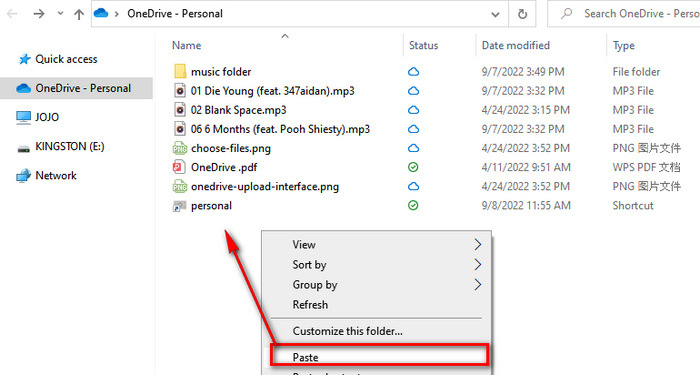
Task: Click cloud status for onedrive-upload-interface.png
Action: [413, 187]
